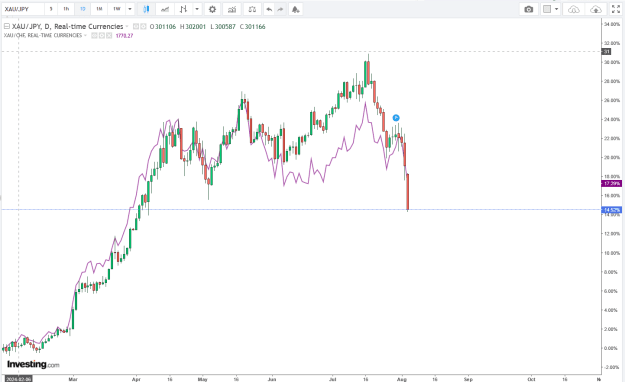Click XAU/JPY series format icon

143,26
